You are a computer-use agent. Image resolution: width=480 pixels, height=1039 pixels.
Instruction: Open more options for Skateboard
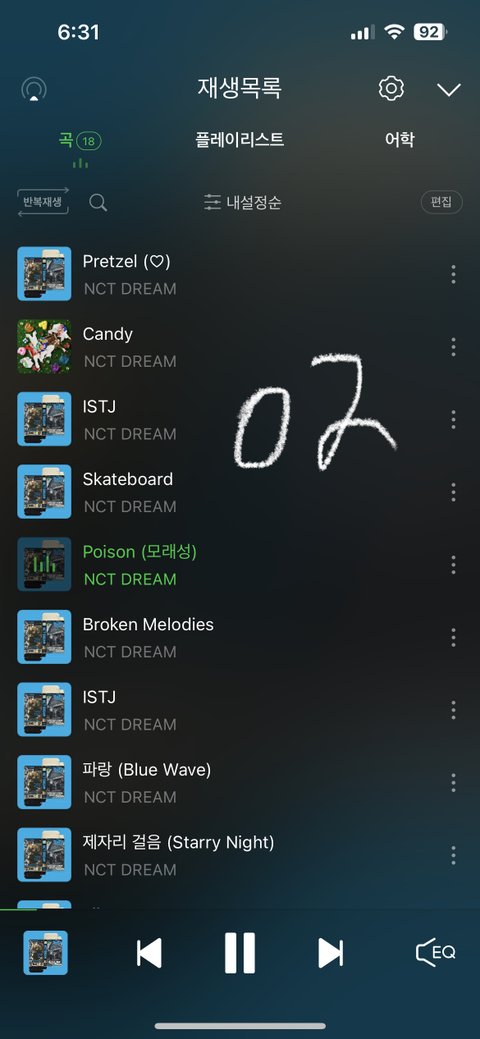[453, 492]
